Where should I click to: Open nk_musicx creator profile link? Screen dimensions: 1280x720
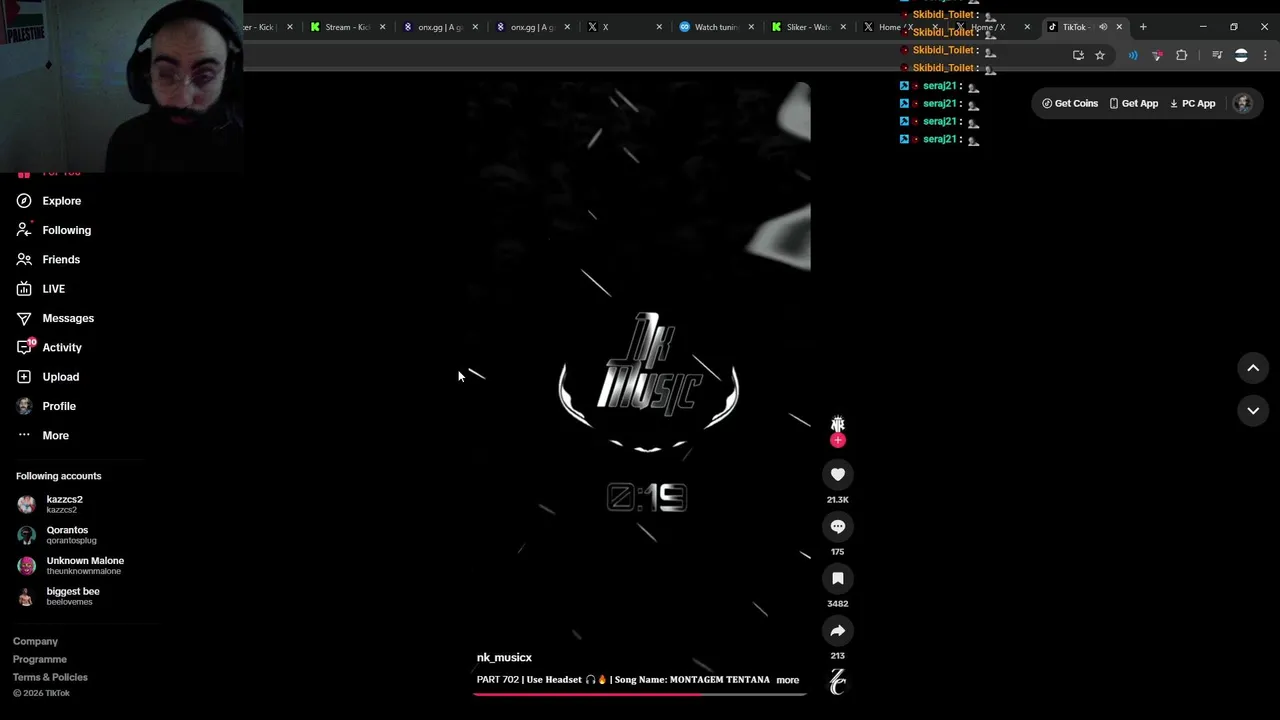click(504, 657)
